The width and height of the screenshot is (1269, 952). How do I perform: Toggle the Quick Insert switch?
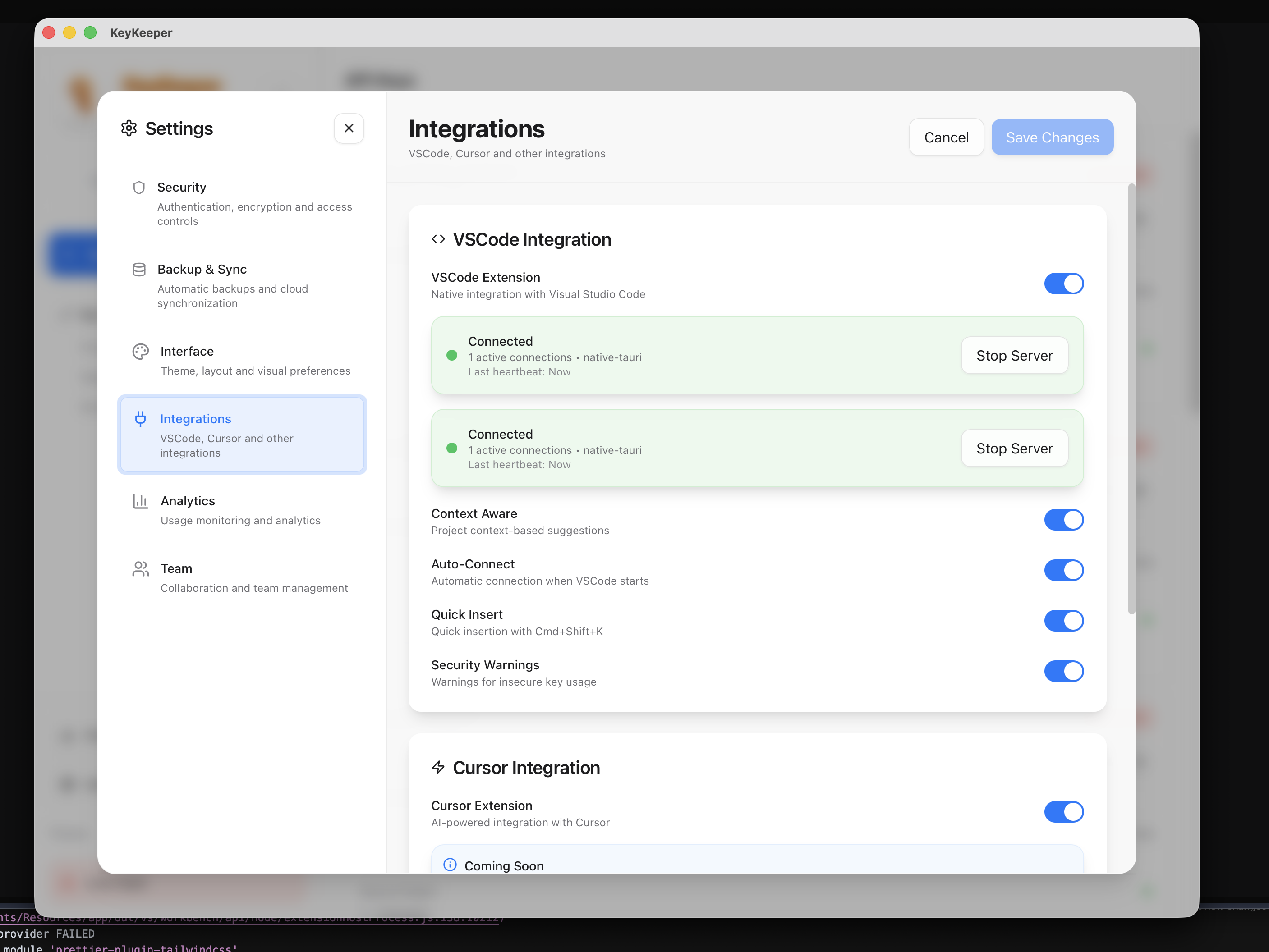point(1064,621)
